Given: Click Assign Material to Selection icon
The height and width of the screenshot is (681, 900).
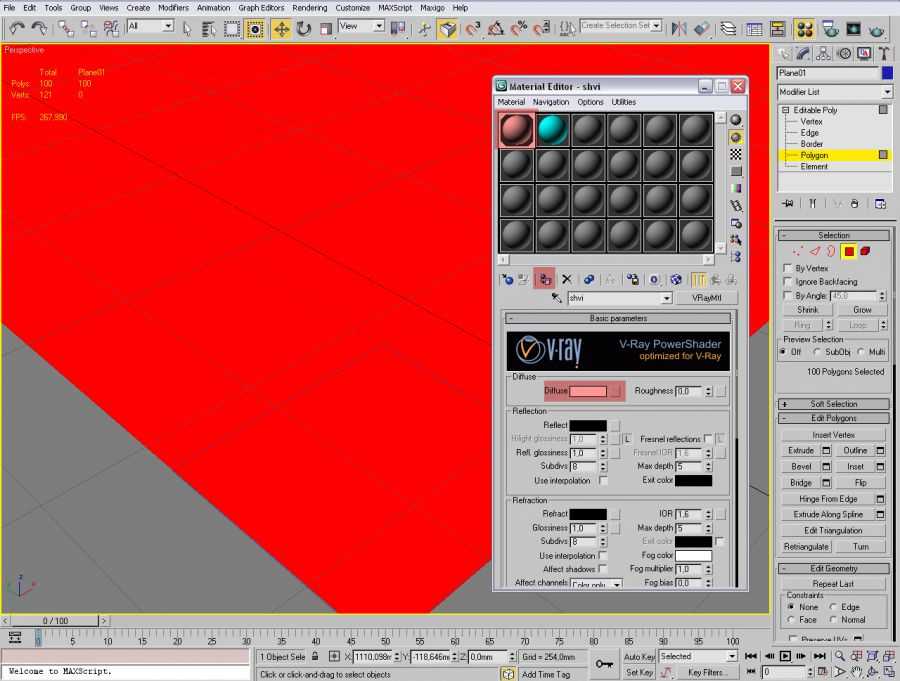Looking at the screenshot, I should point(545,280).
